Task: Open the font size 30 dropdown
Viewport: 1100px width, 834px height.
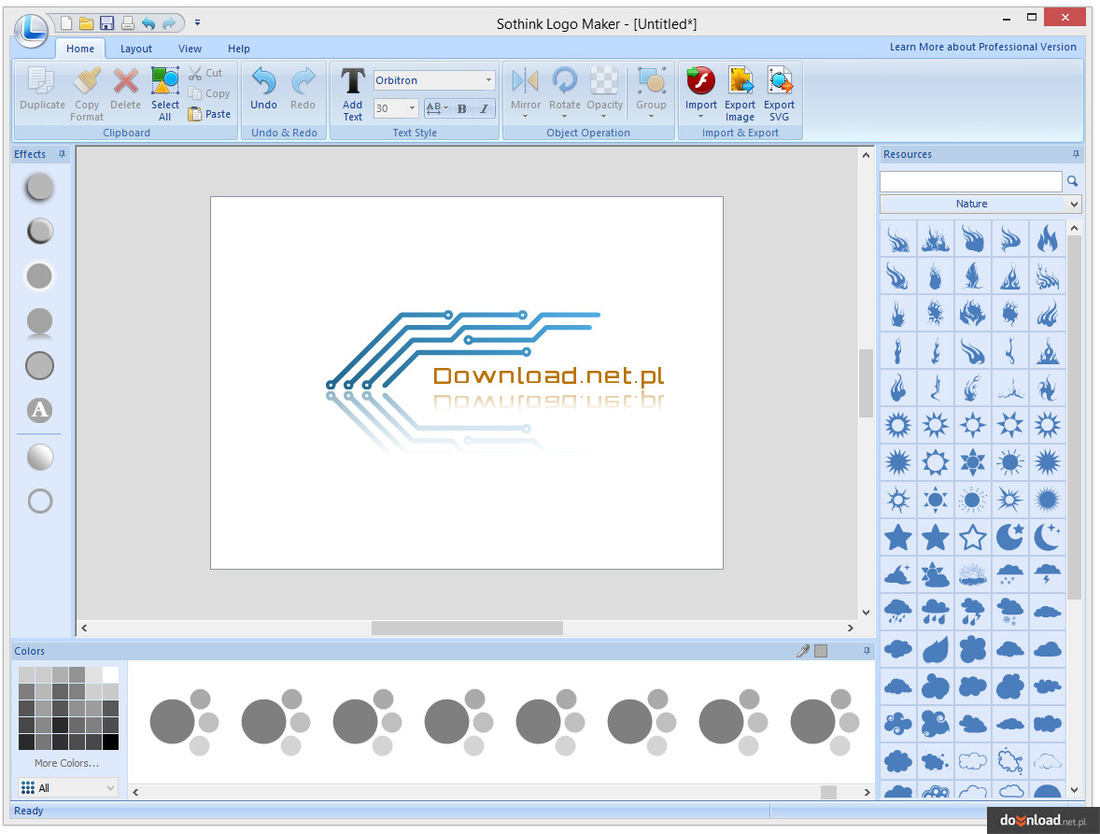Action: click(x=412, y=108)
